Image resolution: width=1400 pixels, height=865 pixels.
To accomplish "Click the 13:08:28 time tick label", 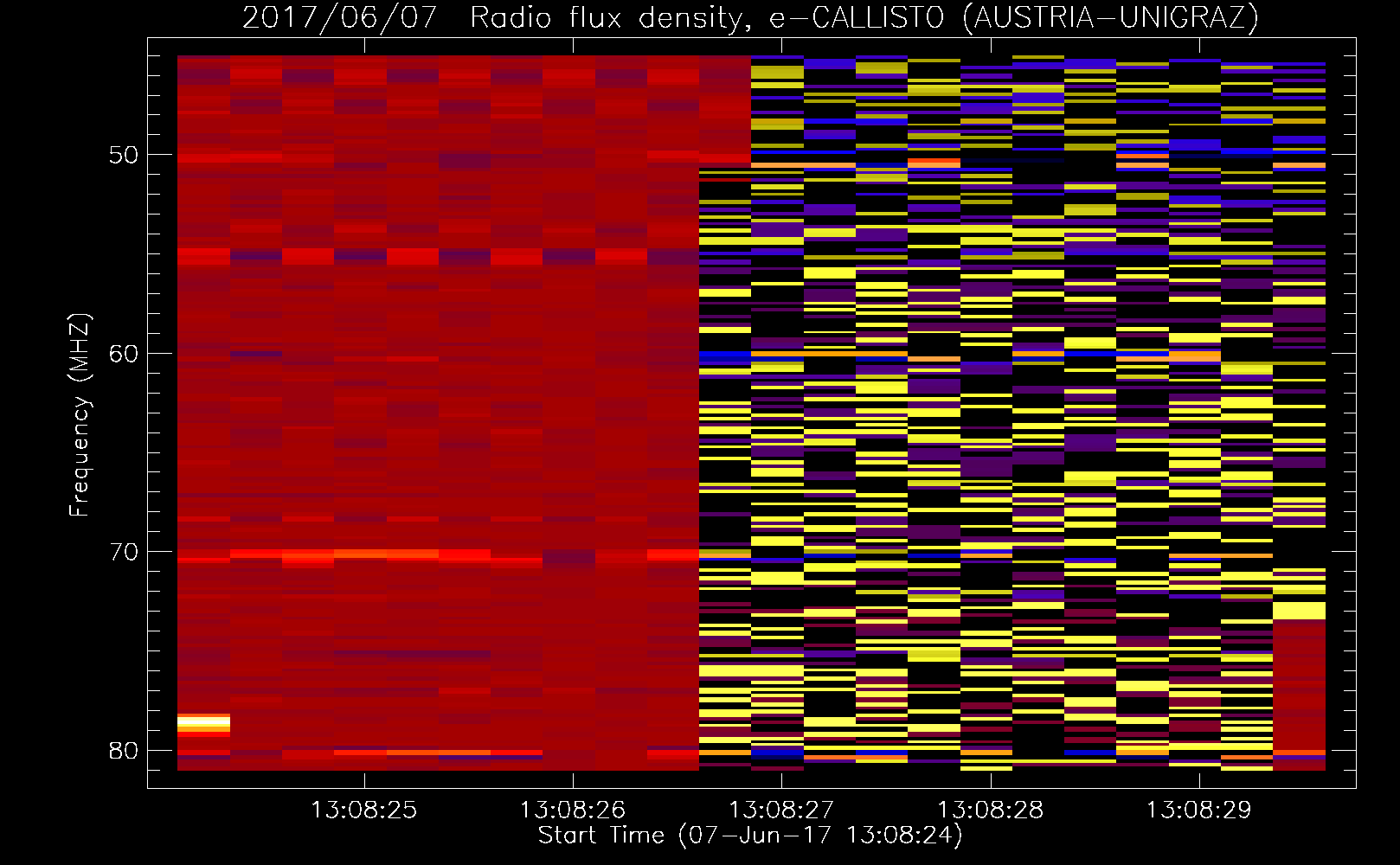I will (990, 811).
